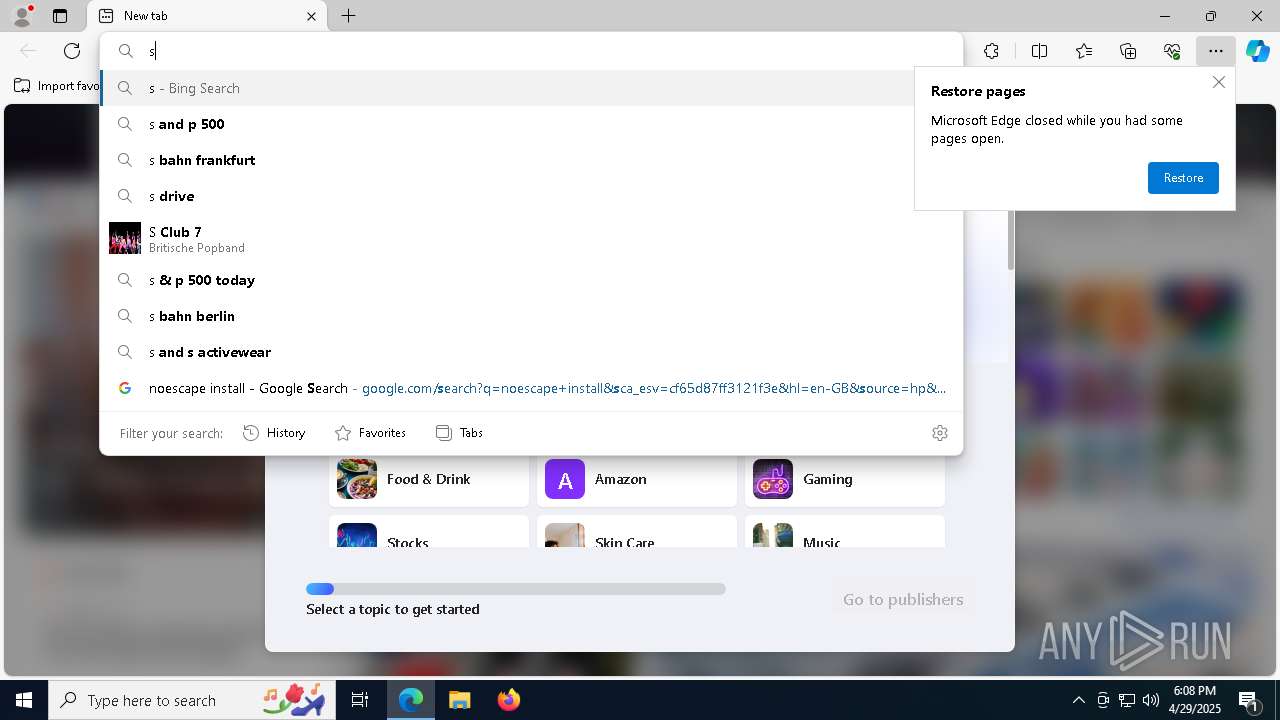Image resolution: width=1280 pixels, height=720 pixels.
Task: Open Microsoft Edge taskbar icon
Action: click(x=411, y=700)
